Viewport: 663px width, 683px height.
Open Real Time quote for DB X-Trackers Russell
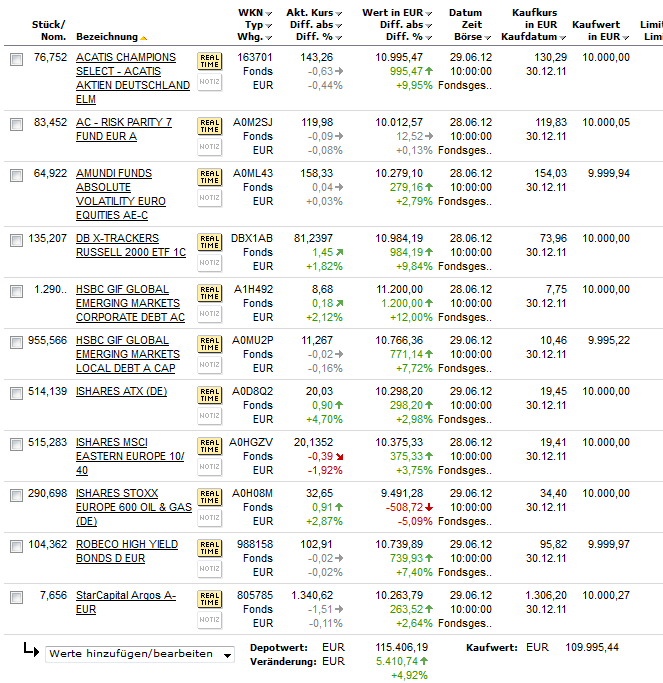pyautogui.click(x=210, y=242)
